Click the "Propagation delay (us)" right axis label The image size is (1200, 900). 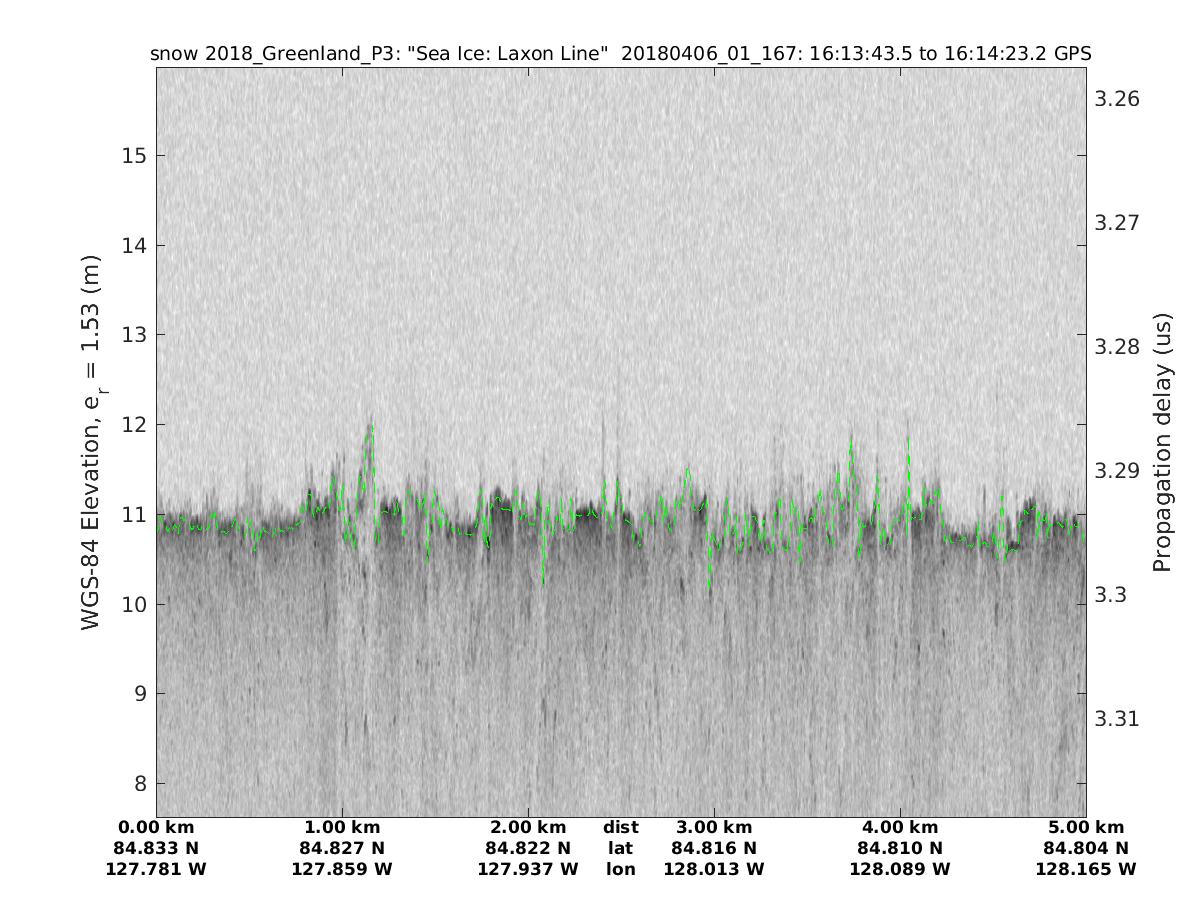(x=1161, y=442)
